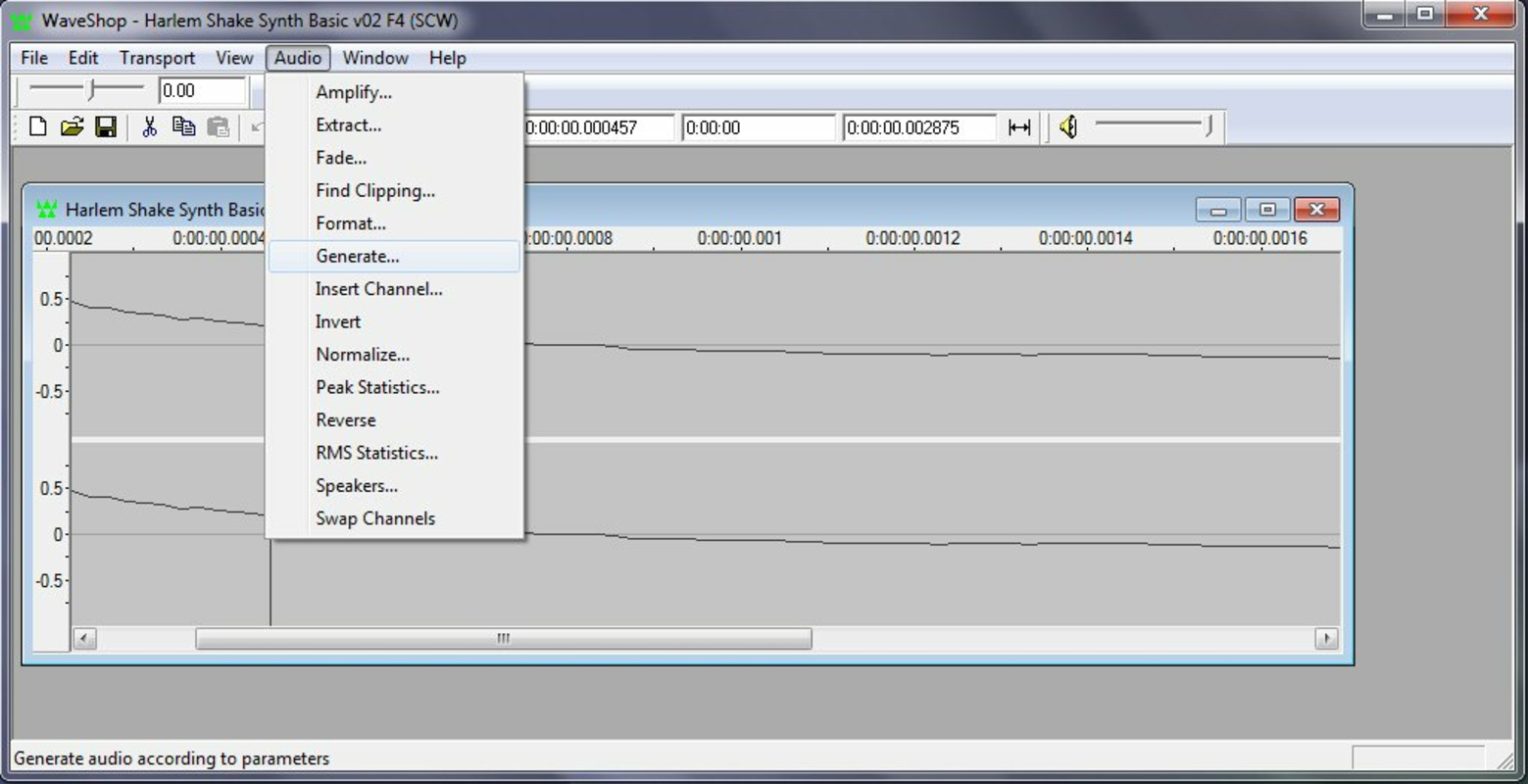
Task: Click the 0.00 value field
Action: click(202, 91)
